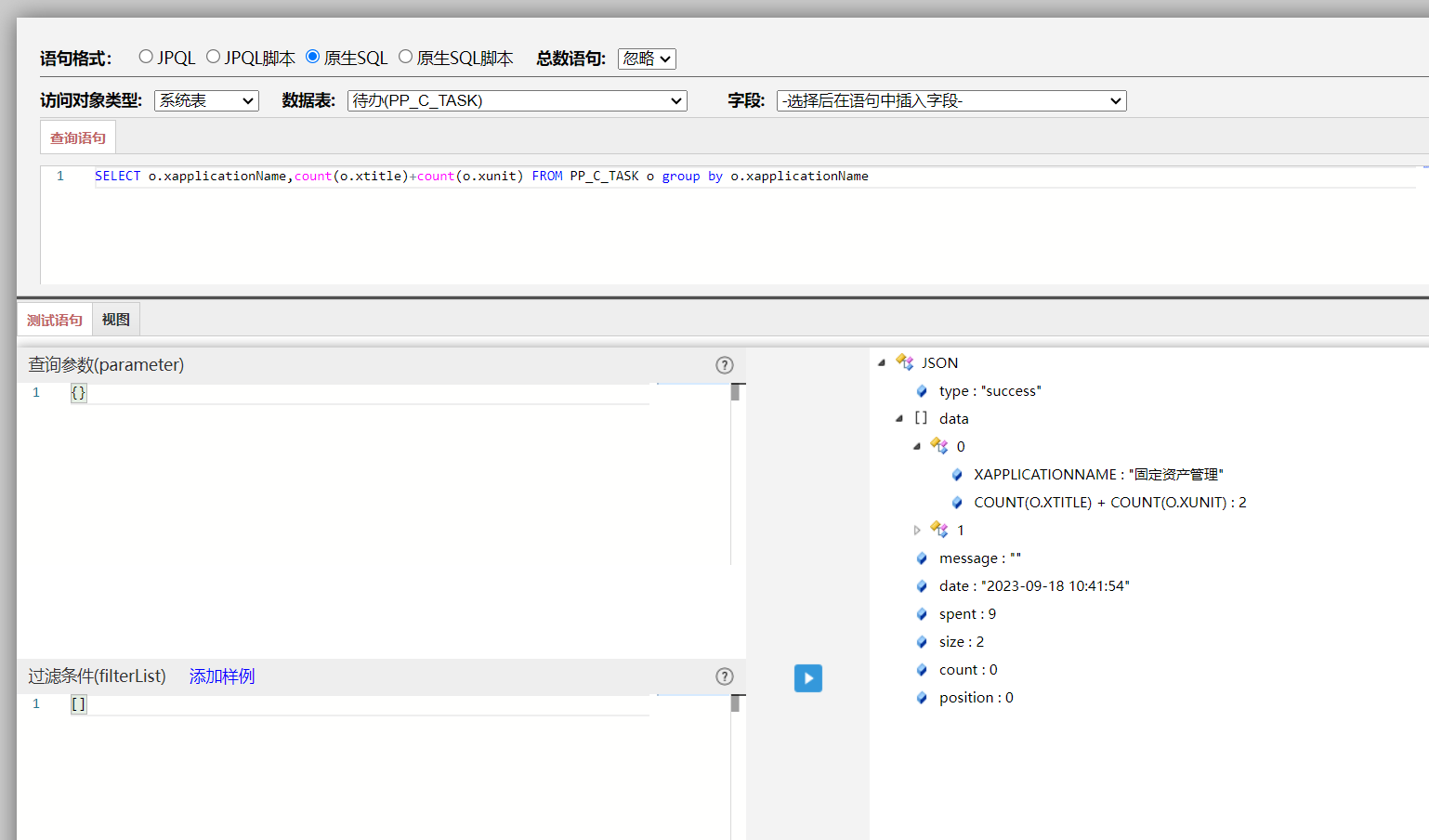Viewport: 1429px width, 840px height.
Task: Click the blue icon beside type success
Action: [922, 391]
